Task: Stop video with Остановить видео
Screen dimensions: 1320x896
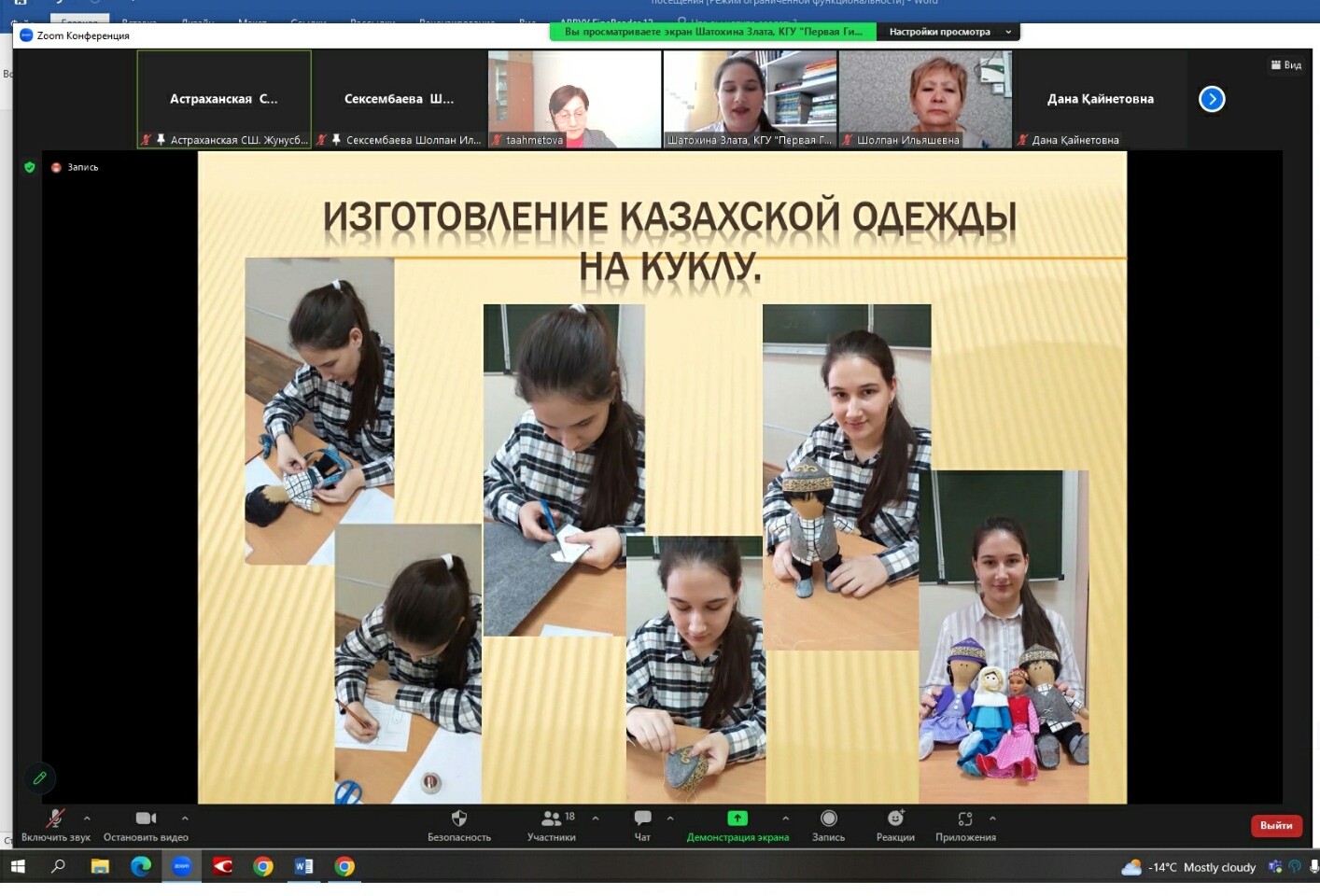Action: tap(146, 819)
